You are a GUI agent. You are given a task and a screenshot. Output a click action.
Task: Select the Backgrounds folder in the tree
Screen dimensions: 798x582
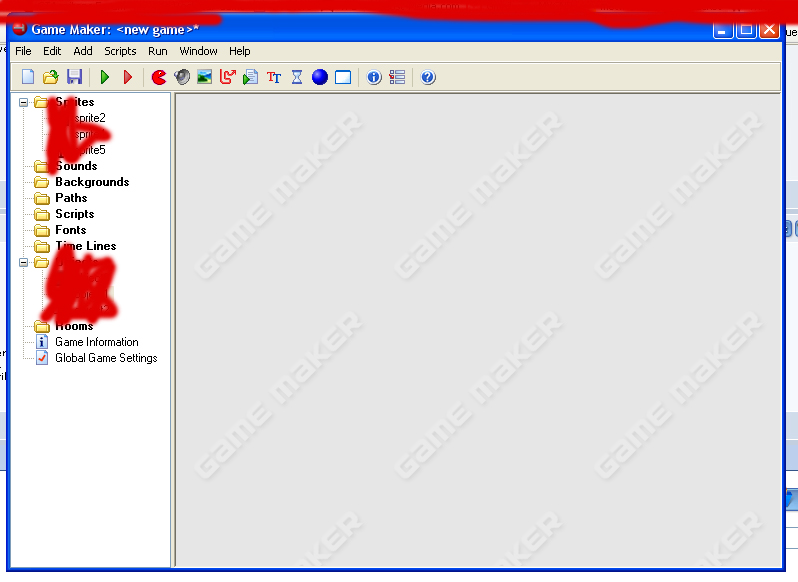click(x=92, y=182)
